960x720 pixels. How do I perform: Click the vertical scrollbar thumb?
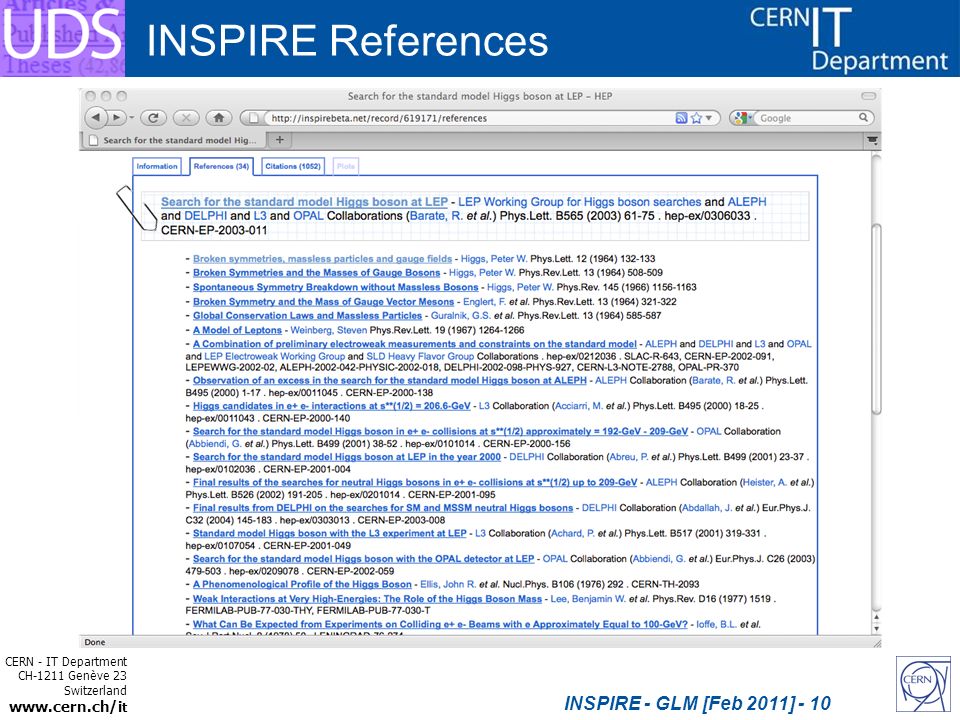click(876, 318)
